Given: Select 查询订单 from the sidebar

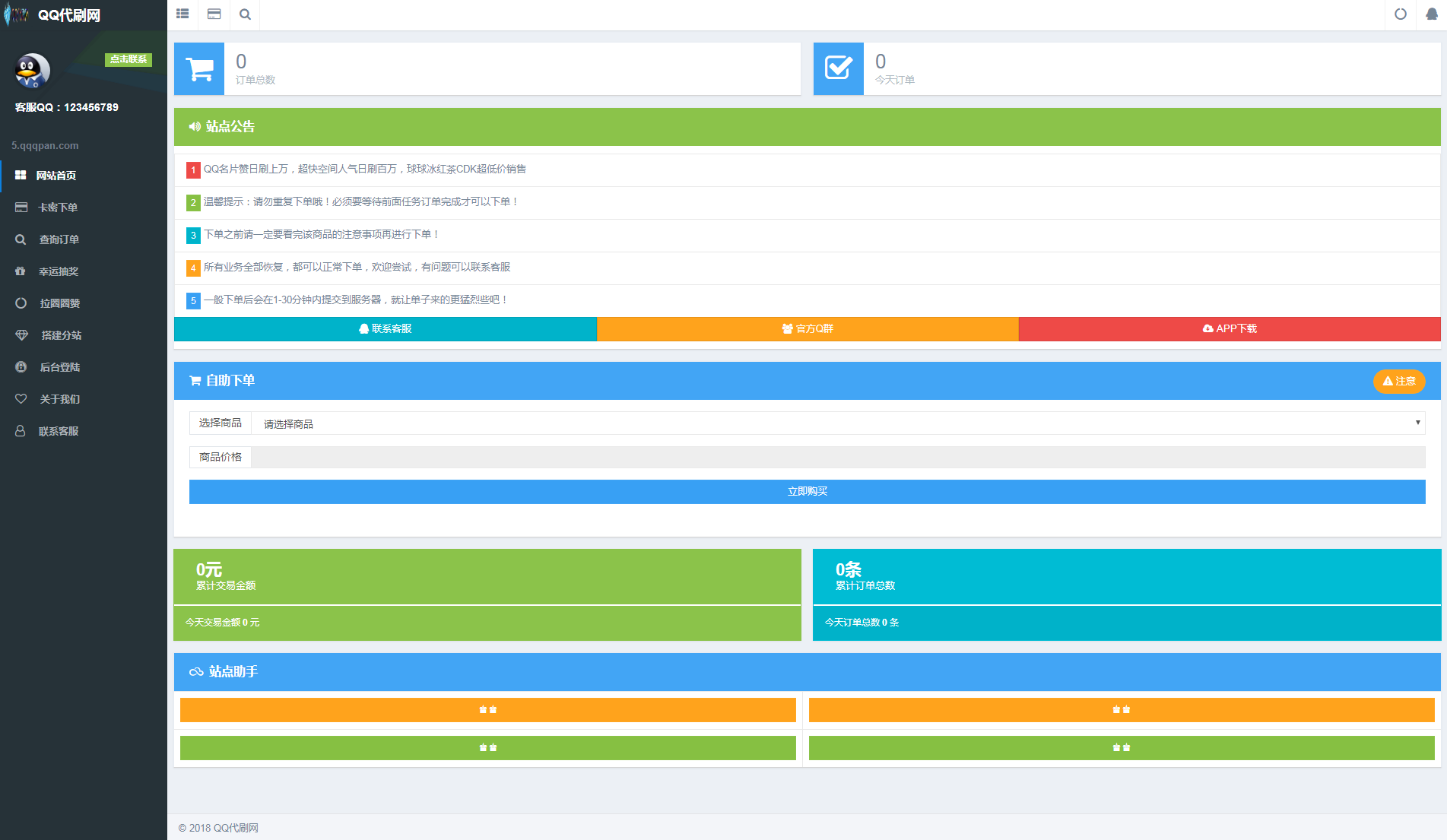Looking at the screenshot, I should click(x=59, y=239).
